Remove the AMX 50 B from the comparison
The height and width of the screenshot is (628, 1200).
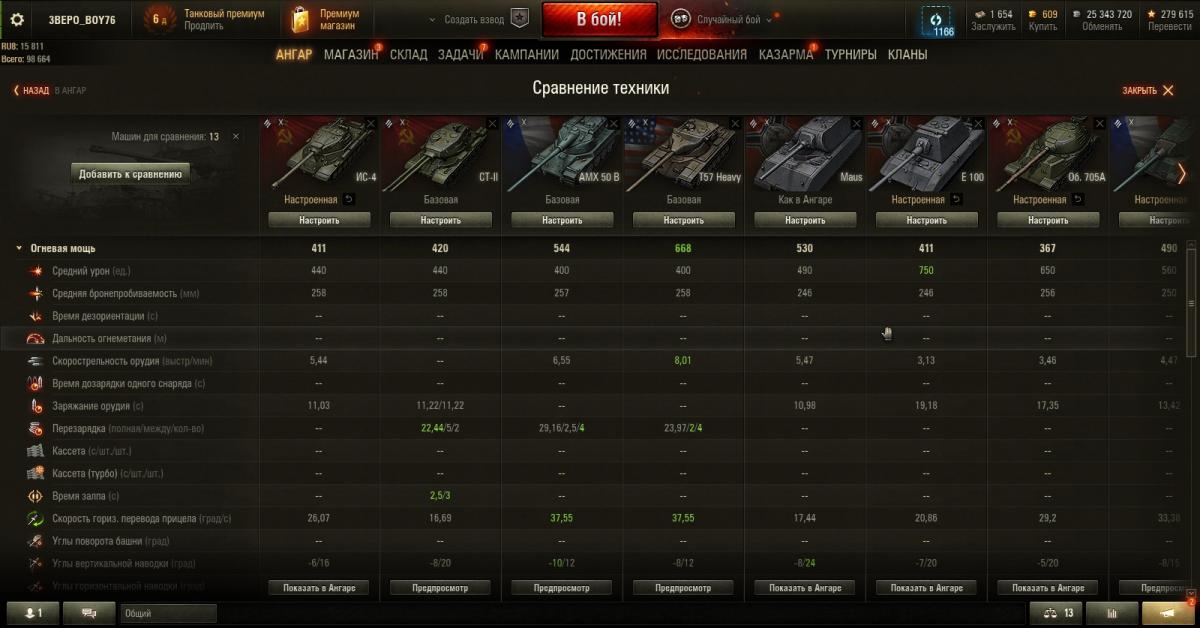click(614, 123)
